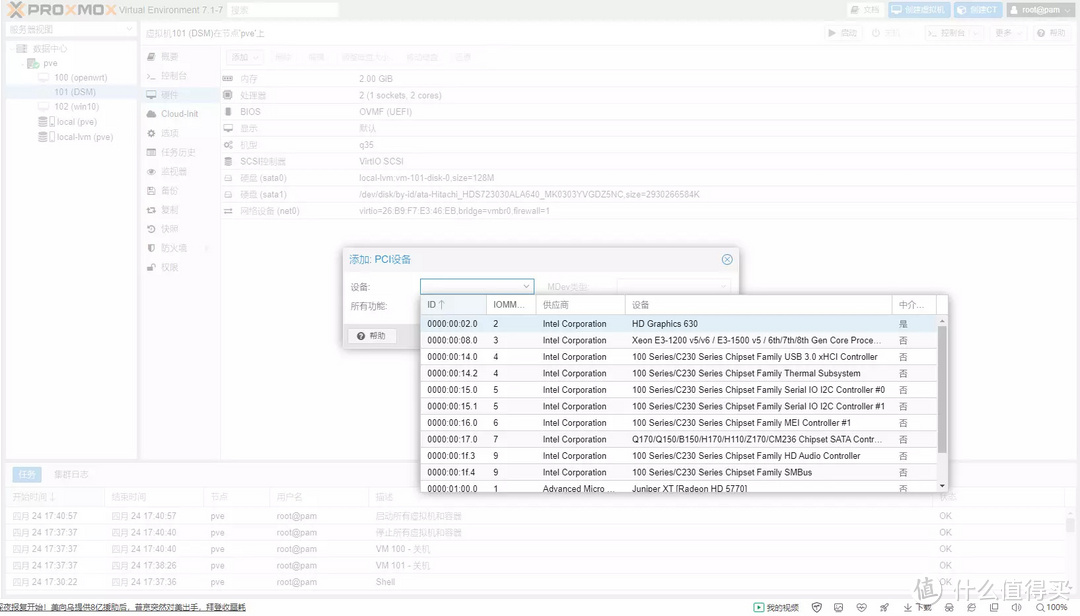Image resolution: width=1080 pixels, height=616 pixels.
Task: Switch to the 任务 tasks tab
Action: (27, 475)
